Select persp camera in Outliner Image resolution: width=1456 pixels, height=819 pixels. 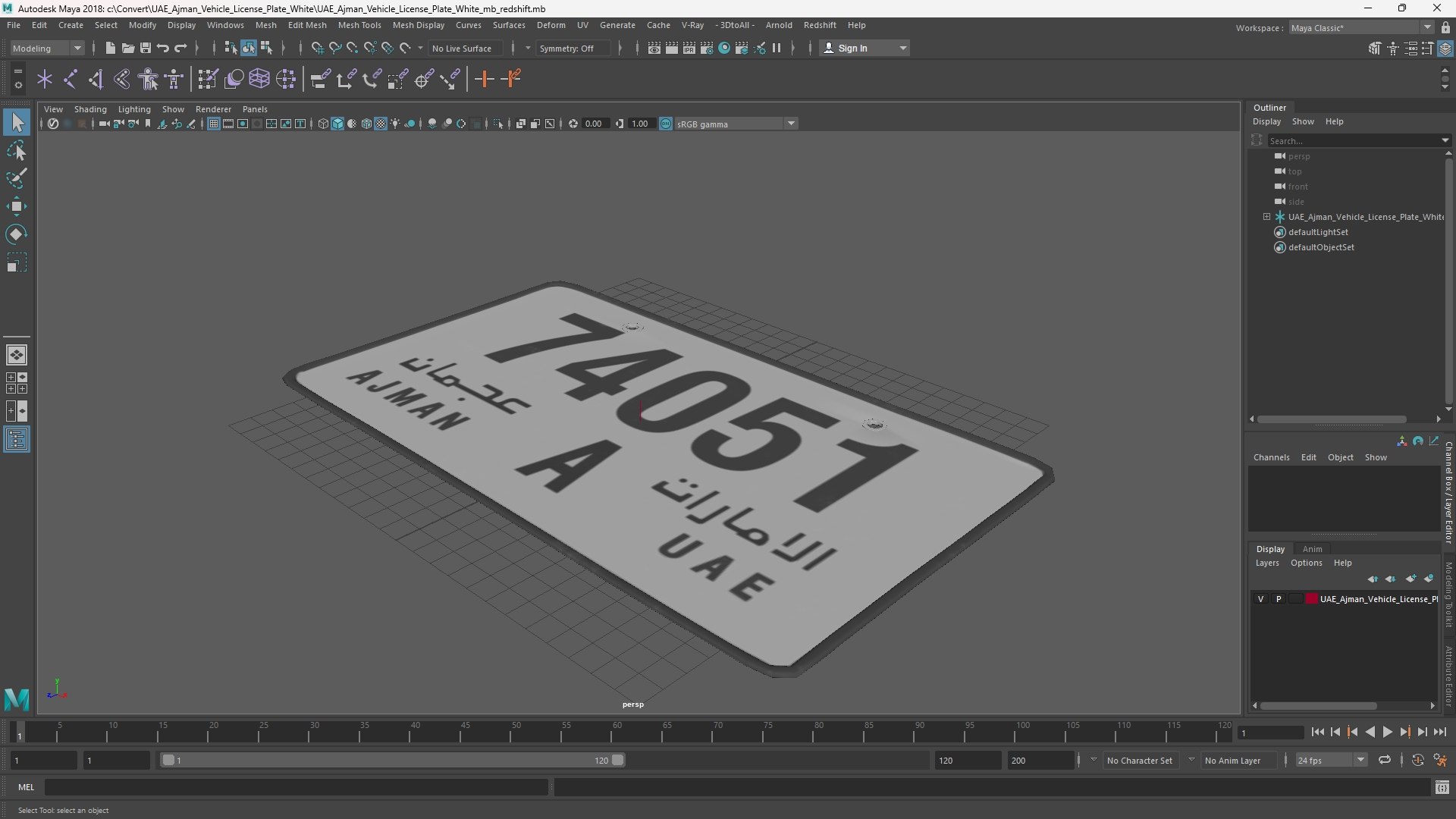(x=1298, y=156)
